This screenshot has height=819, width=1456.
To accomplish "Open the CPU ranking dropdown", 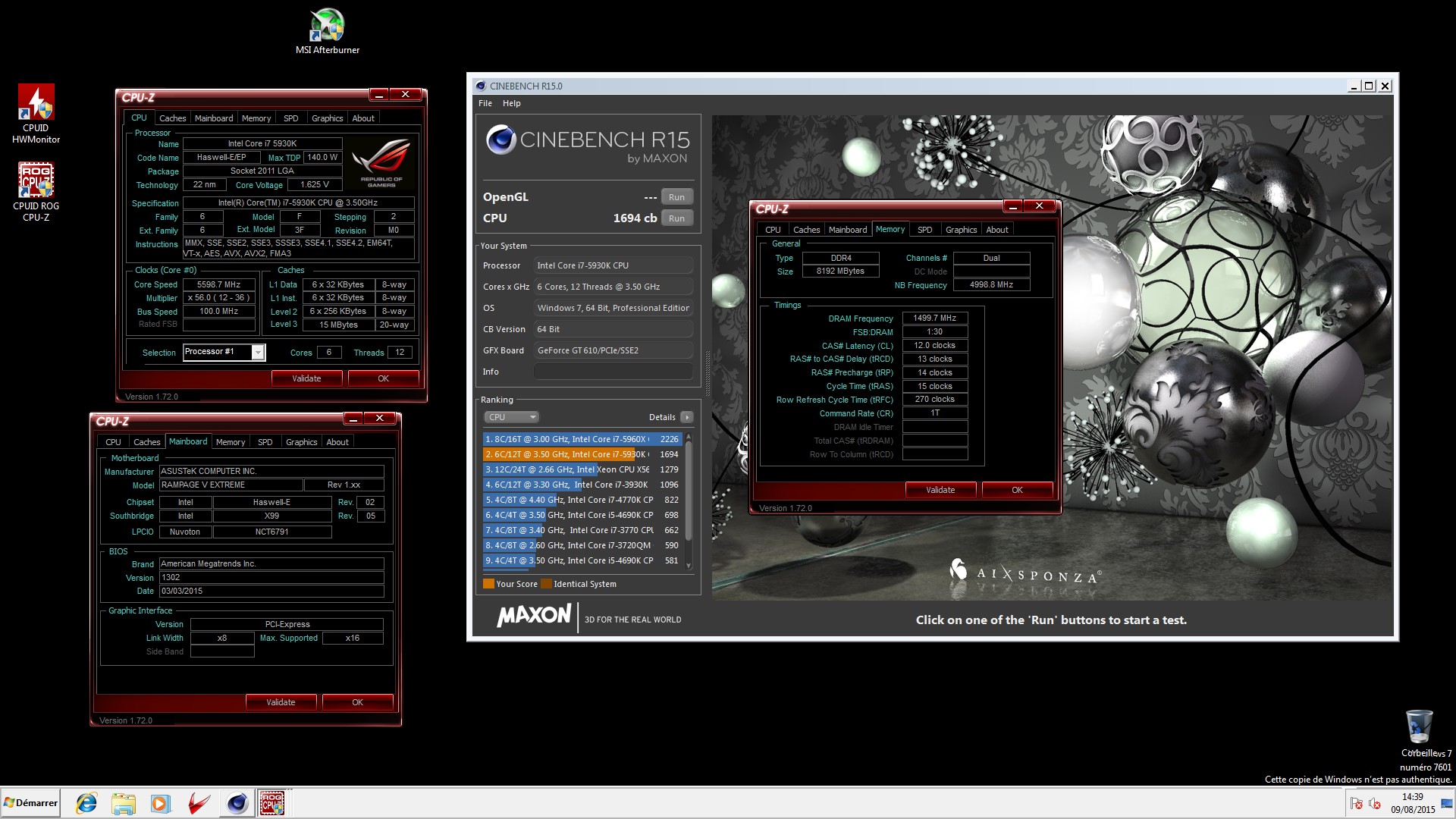I will click(511, 417).
